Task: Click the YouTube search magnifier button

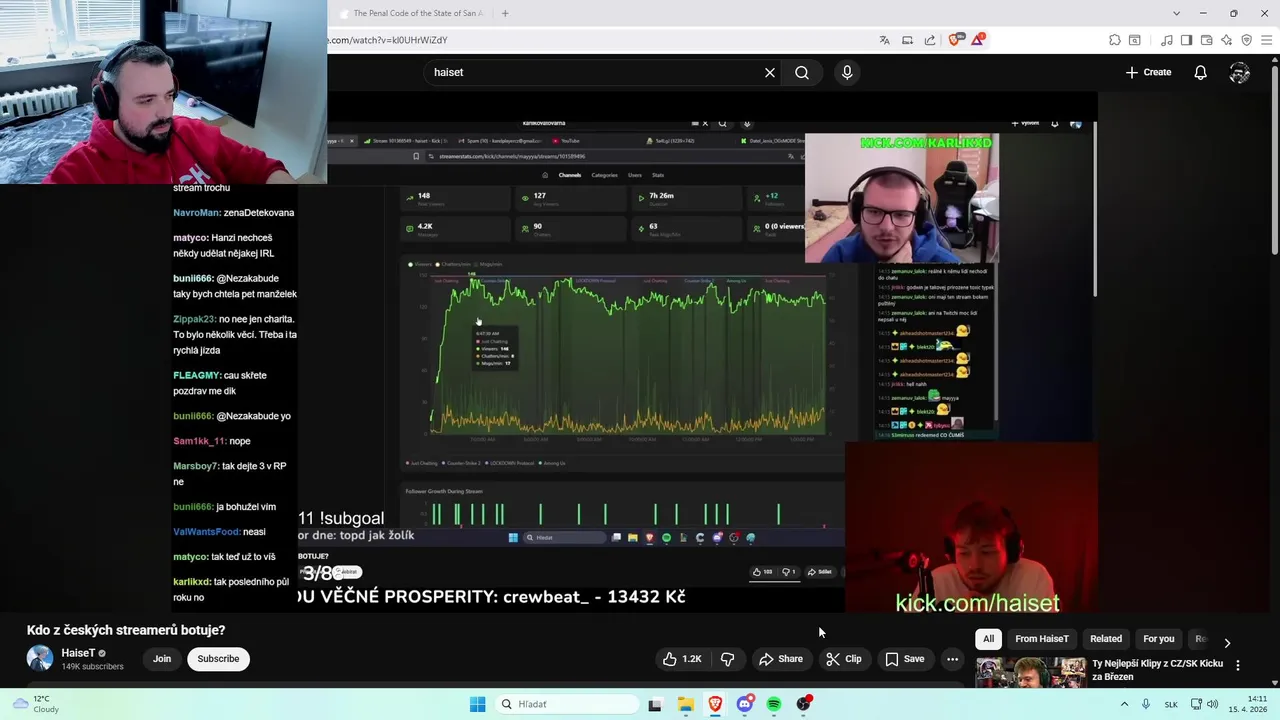Action: click(x=802, y=72)
